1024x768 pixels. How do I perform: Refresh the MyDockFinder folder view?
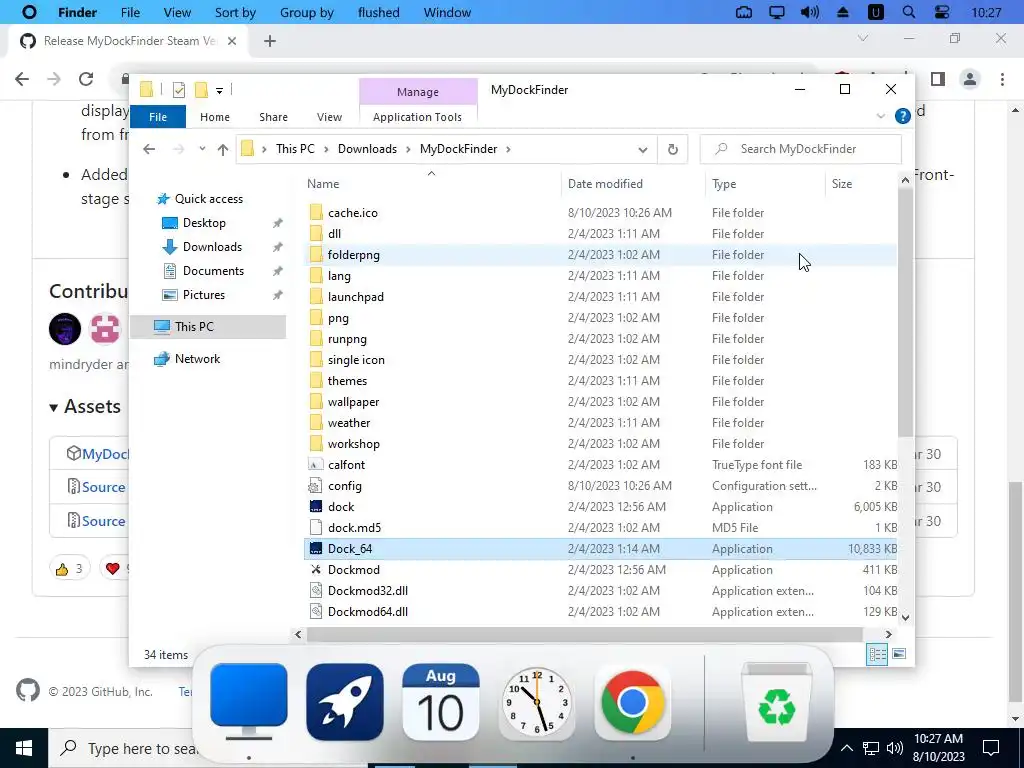(673, 149)
